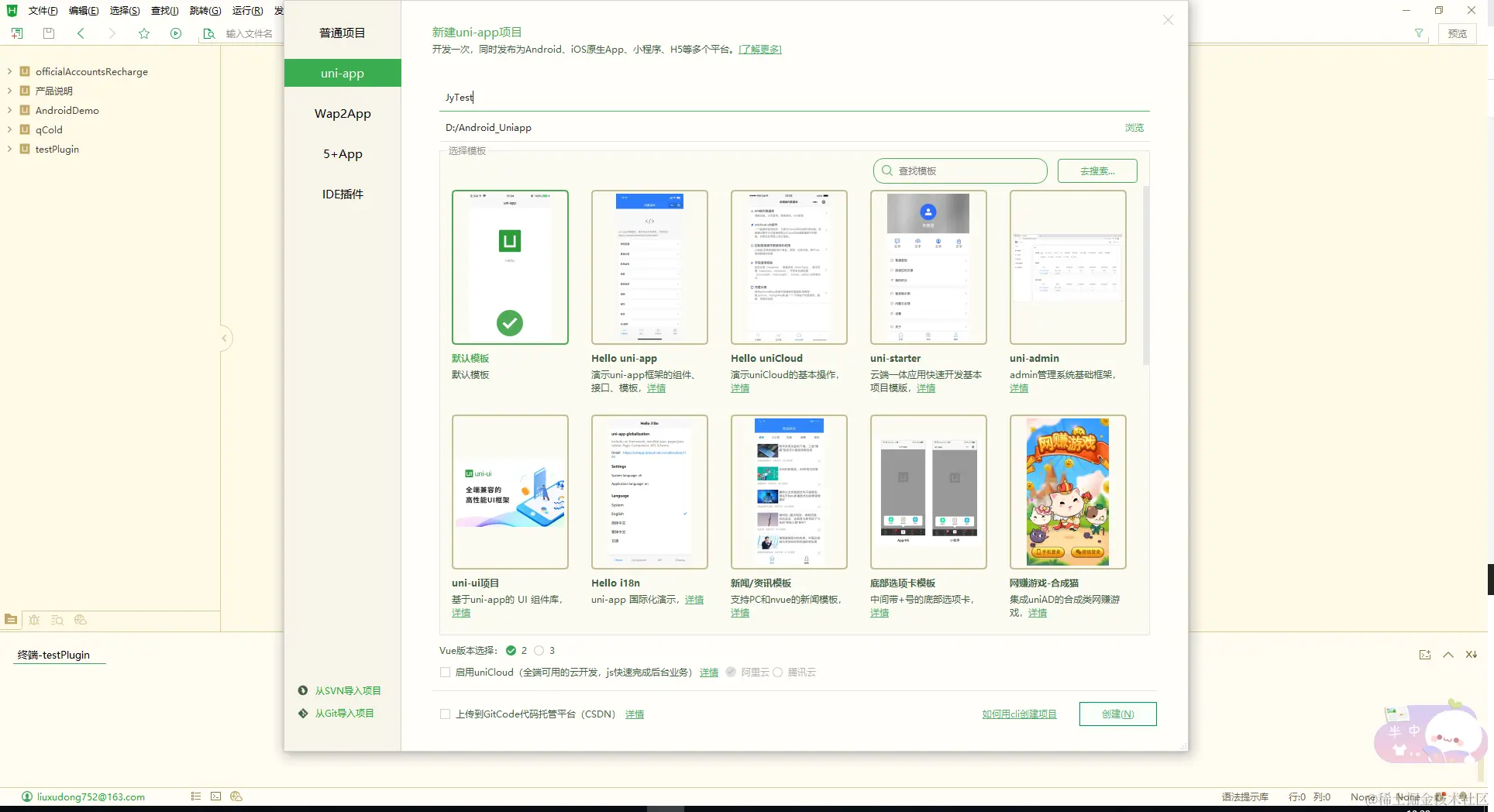
Task: Click the template list vertical scrollbar
Action: 1146,275
